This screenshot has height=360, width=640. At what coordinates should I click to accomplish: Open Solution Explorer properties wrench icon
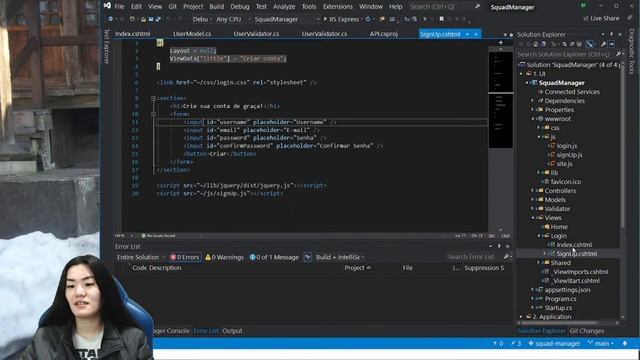[x=603, y=44]
